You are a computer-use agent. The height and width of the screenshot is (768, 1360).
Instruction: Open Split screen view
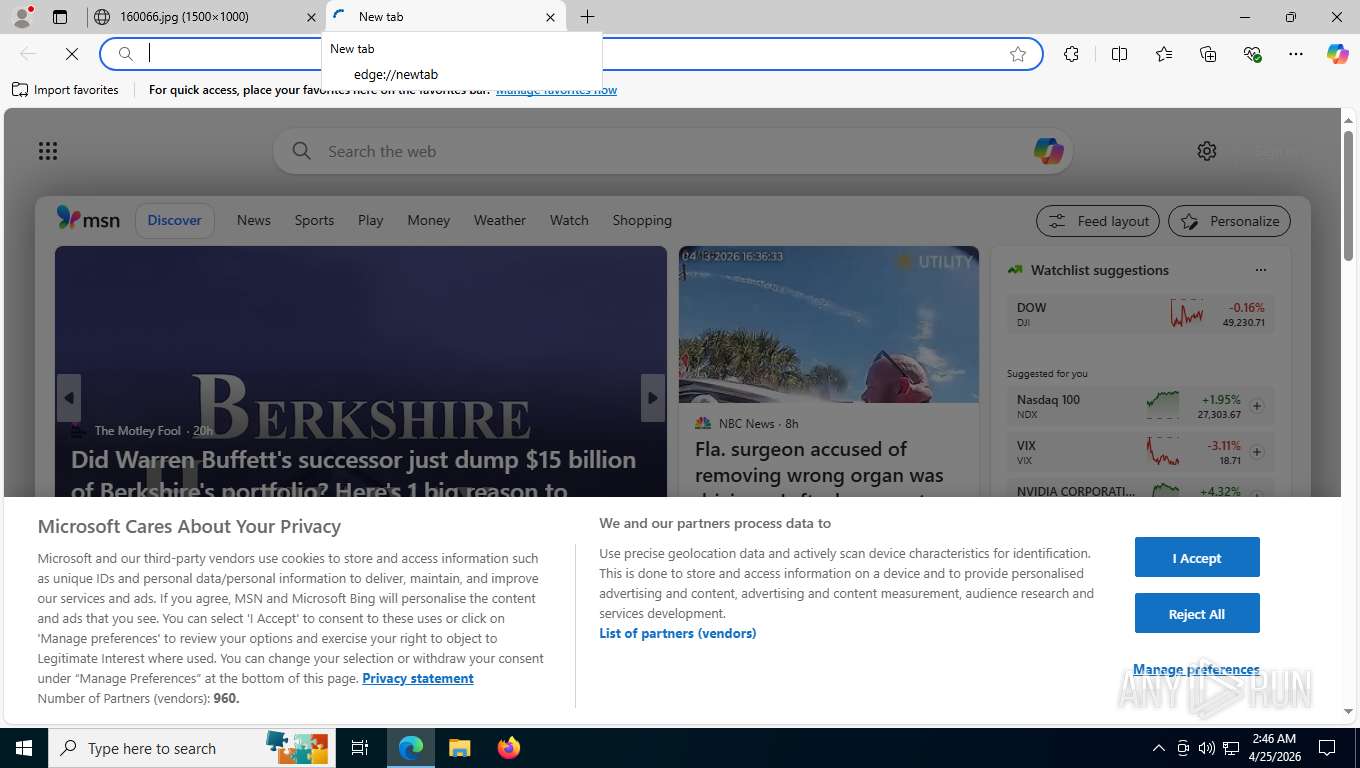tap(1119, 54)
